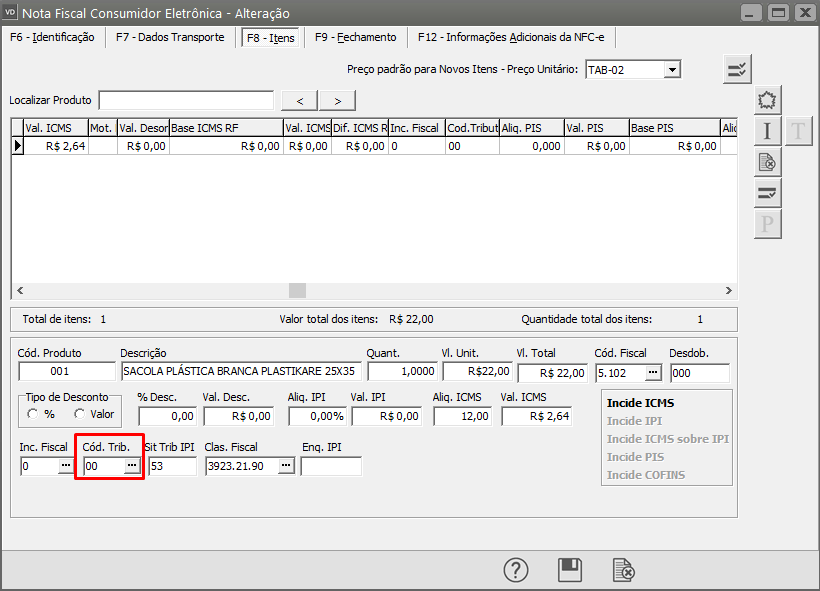Open the Cód. Trib. lookup ellipsis button
Image resolution: width=820 pixels, height=591 pixels.
(x=131, y=466)
